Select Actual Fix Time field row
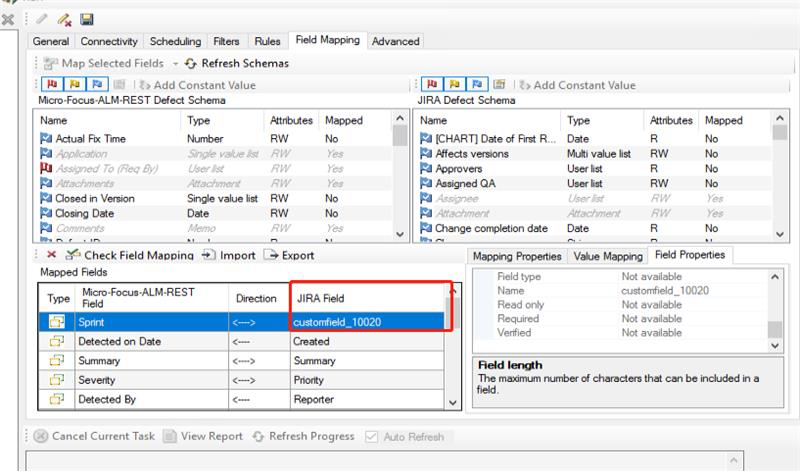800x471 pixels. (214, 139)
